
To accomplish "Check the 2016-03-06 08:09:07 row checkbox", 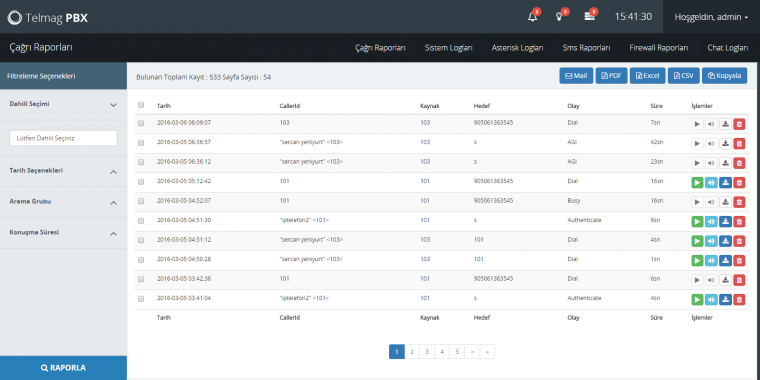I will (141, 124).
